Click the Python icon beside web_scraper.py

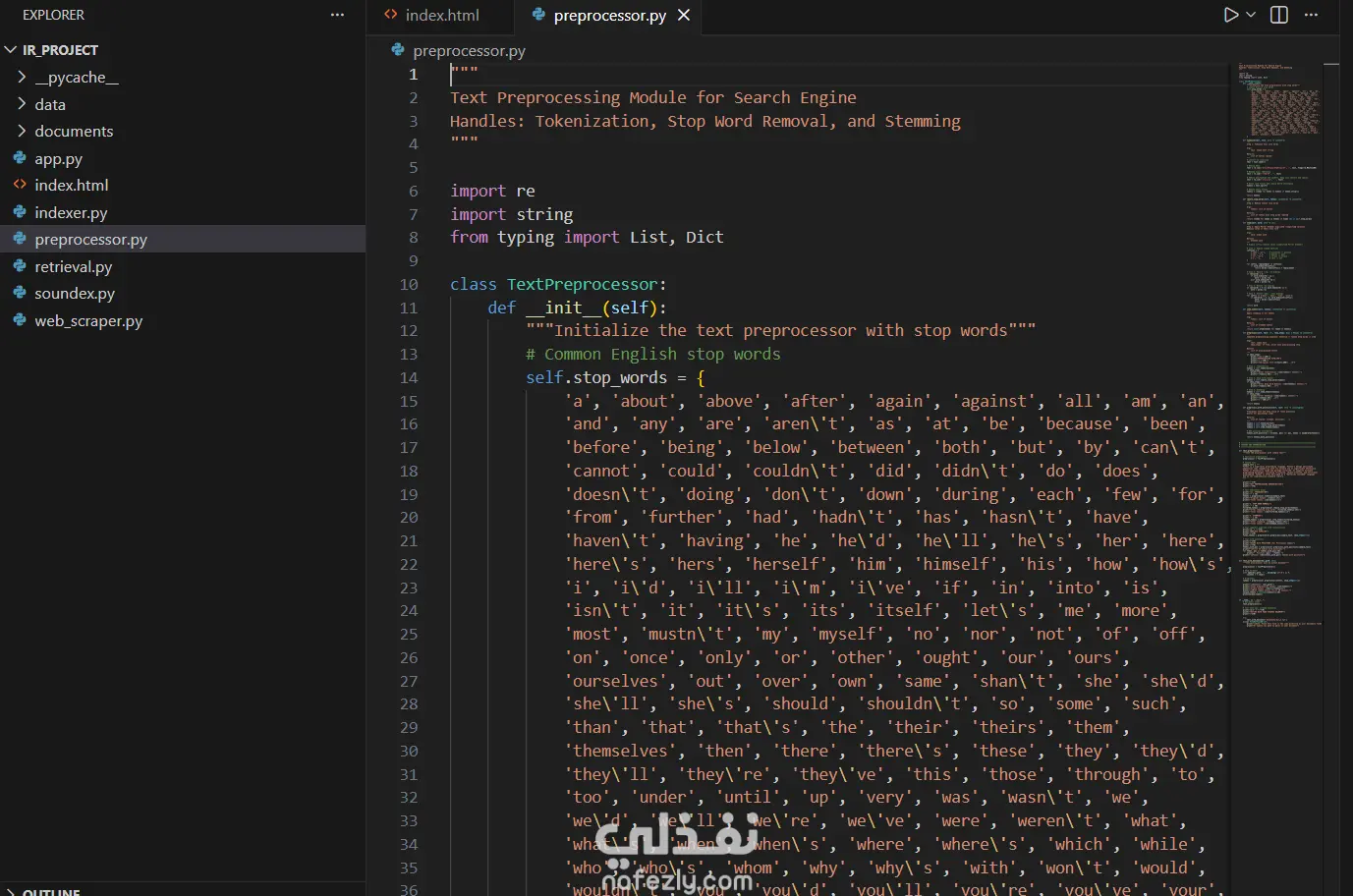point(20,320)
